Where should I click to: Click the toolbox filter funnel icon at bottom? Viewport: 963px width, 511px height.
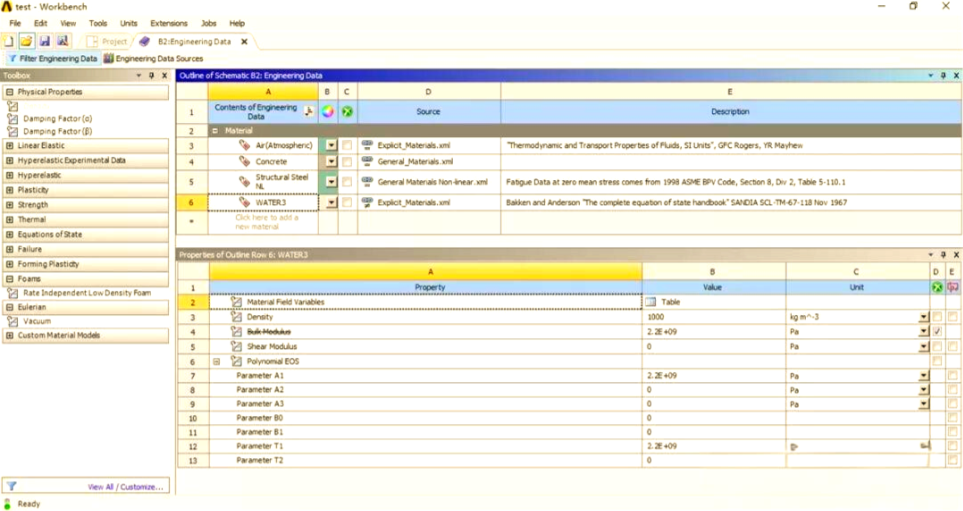11,486
